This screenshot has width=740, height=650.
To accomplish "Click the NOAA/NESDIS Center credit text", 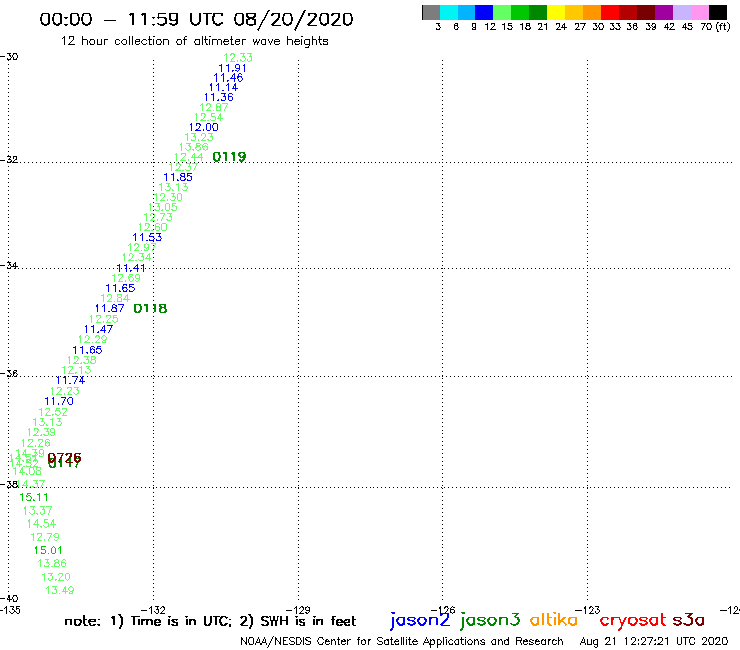I will tap(402, 641).
